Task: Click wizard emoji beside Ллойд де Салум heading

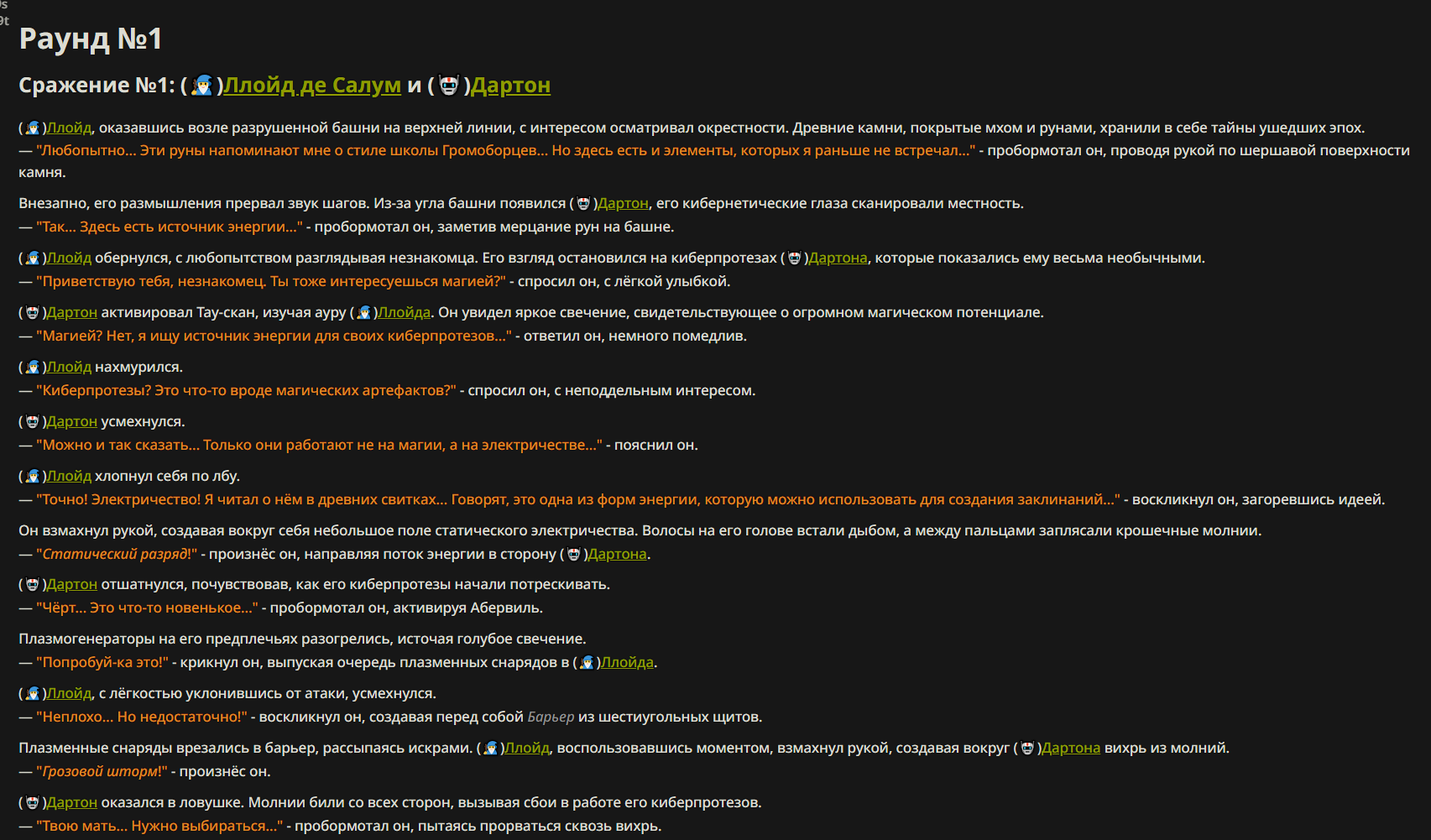Action: [202, 86]
